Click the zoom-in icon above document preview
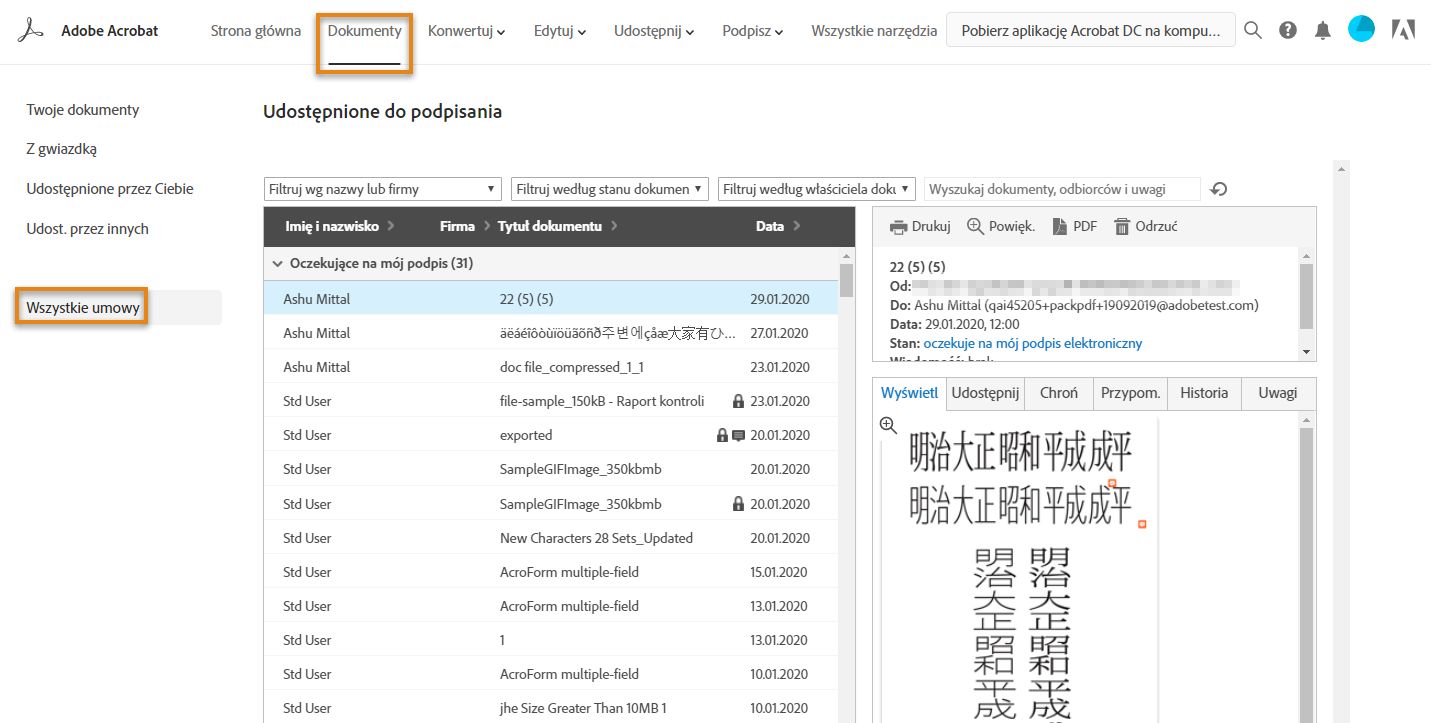Screen dimensions: 1431x723 (x=888, y=425)
